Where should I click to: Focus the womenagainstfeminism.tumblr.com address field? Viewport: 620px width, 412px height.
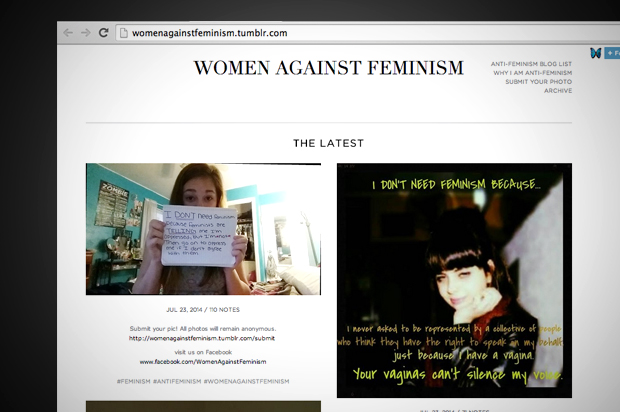click(368, 33)
